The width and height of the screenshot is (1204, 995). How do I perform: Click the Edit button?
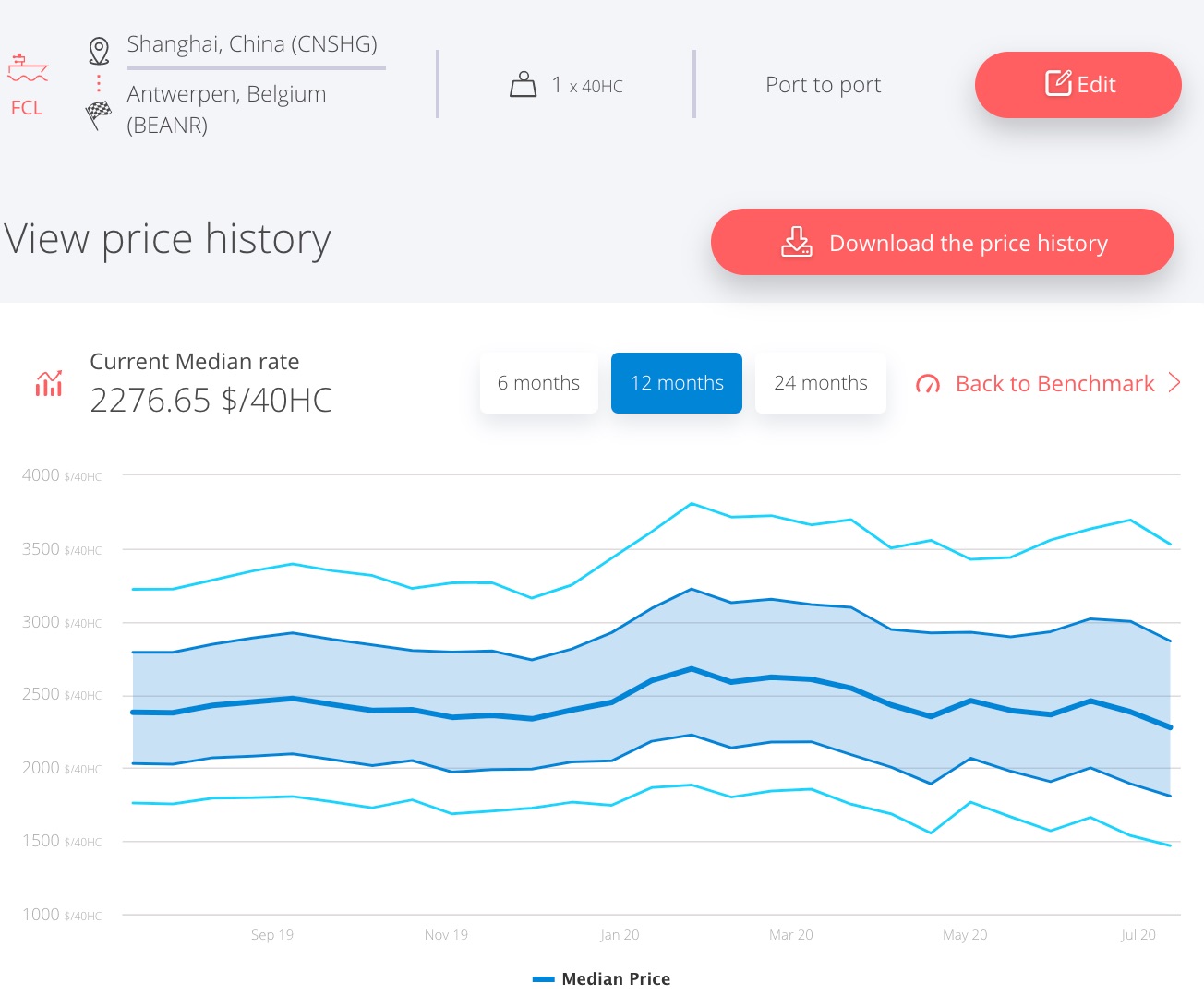1078,85
